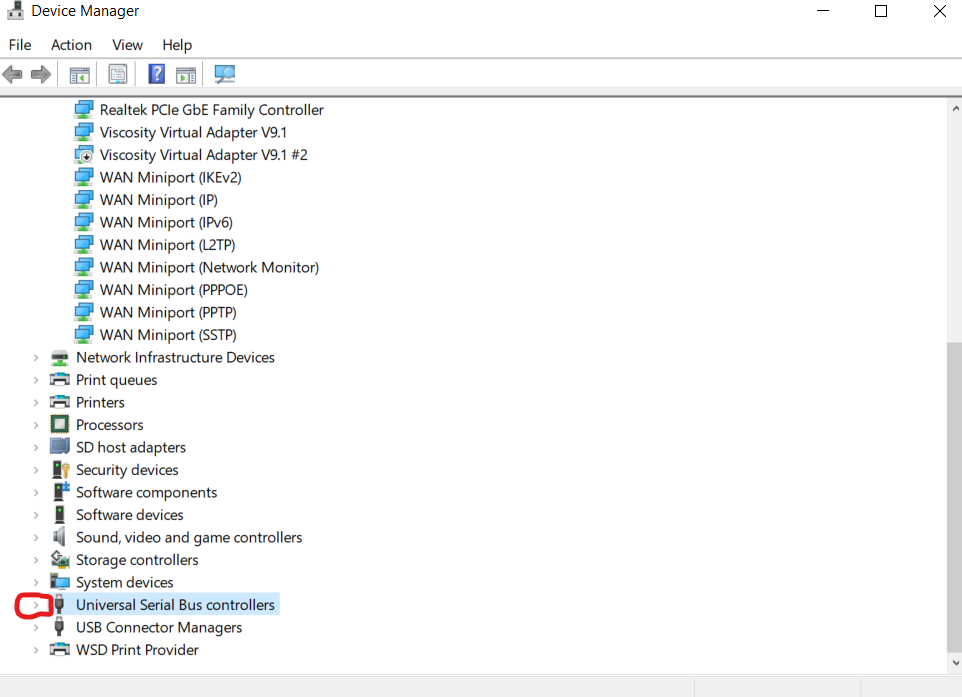Select WAN Miniport (IKEv2) entry

[171, 177]
